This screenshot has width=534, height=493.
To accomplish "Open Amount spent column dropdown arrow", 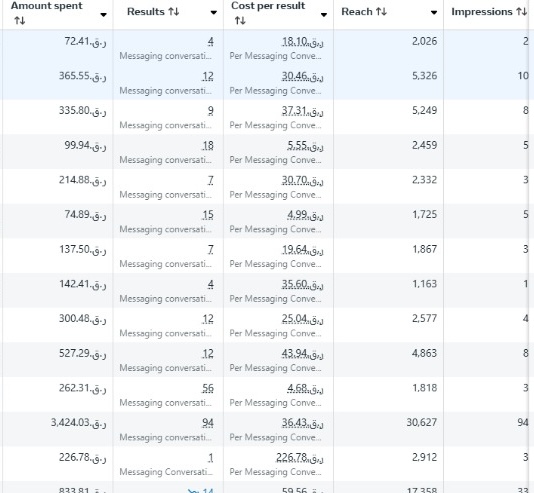I will pyautogui.click(x=103, y=15).
